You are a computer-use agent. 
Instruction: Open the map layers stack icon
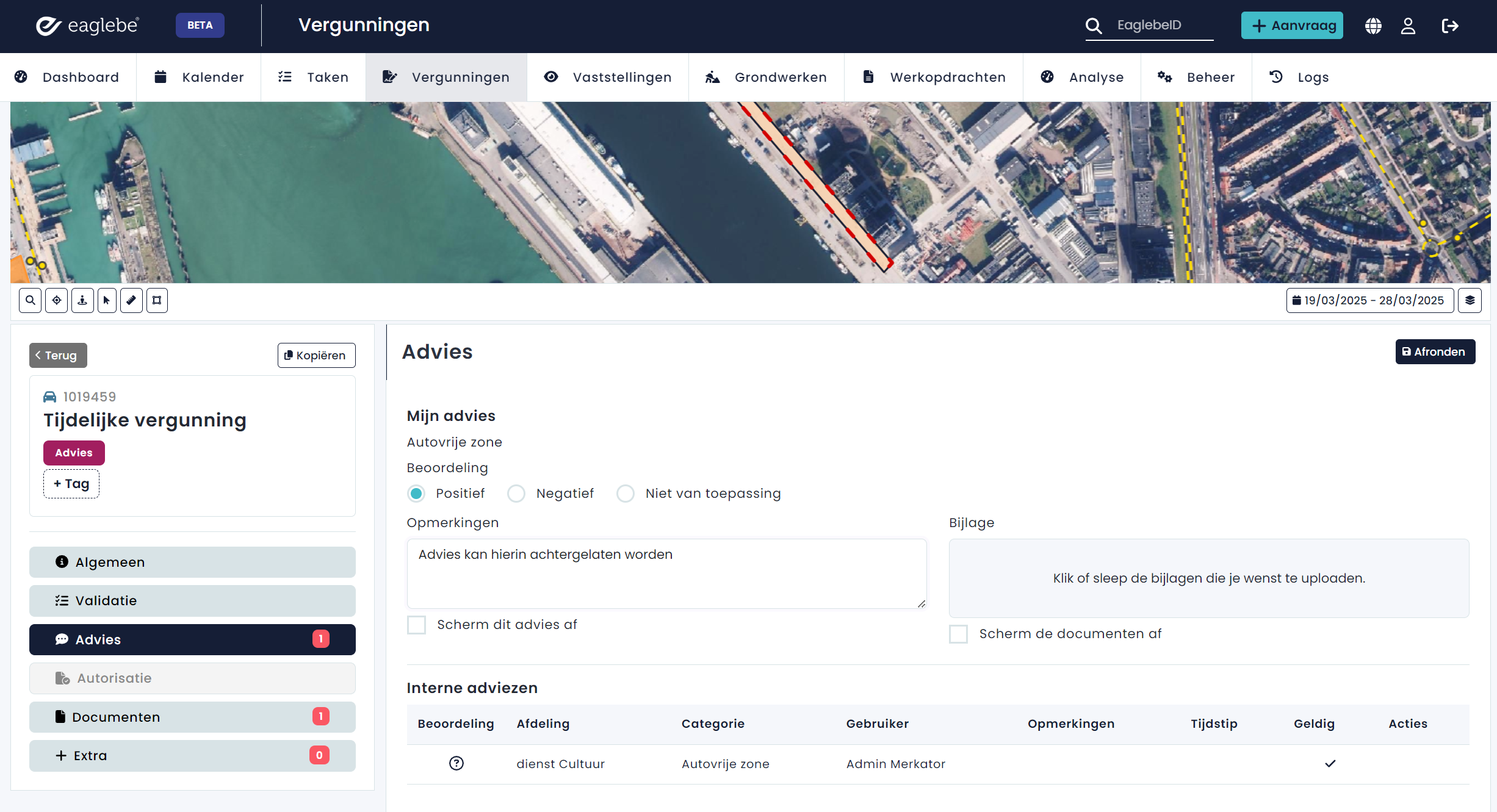1470,300
